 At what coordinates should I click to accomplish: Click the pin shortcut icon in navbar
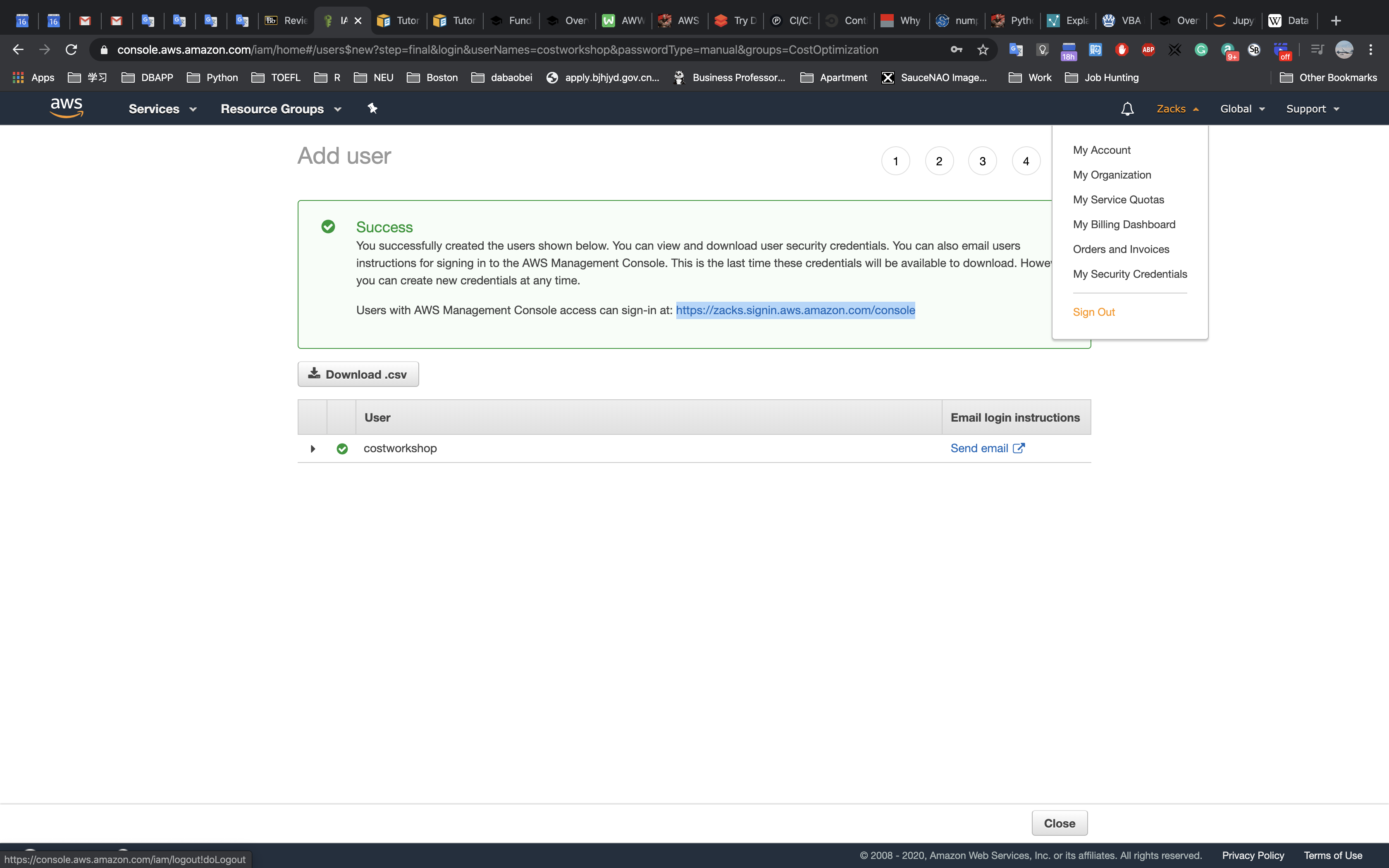click(x=372, y=108)
